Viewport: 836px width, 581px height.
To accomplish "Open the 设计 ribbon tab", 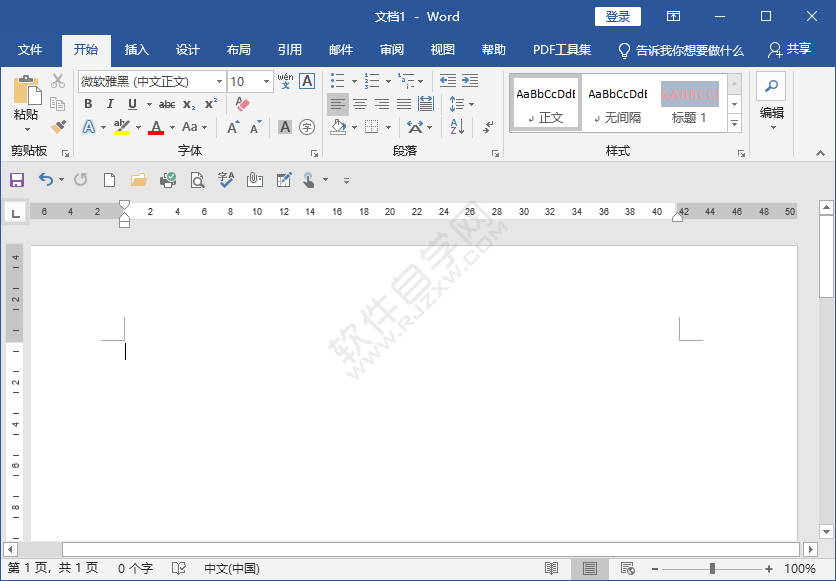I will (x=187, y=49).
